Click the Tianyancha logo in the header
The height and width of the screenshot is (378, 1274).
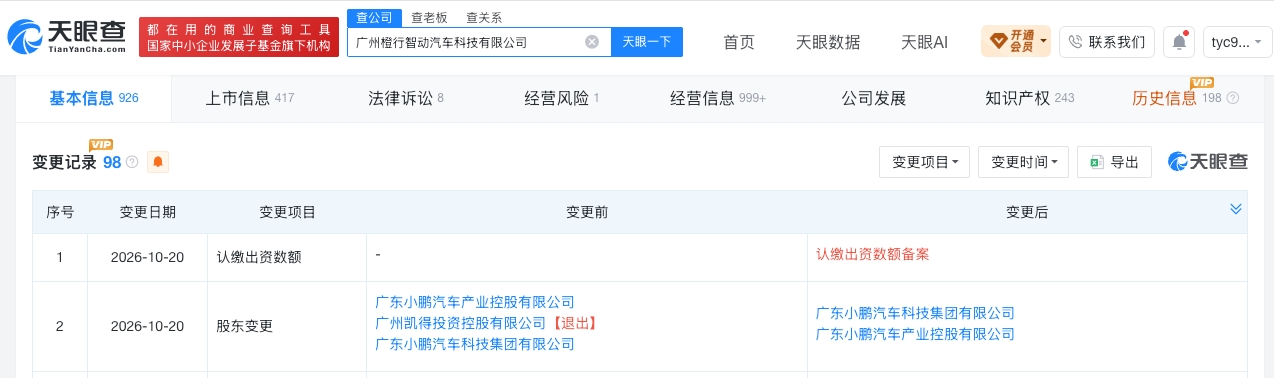[x=66, y=36]
